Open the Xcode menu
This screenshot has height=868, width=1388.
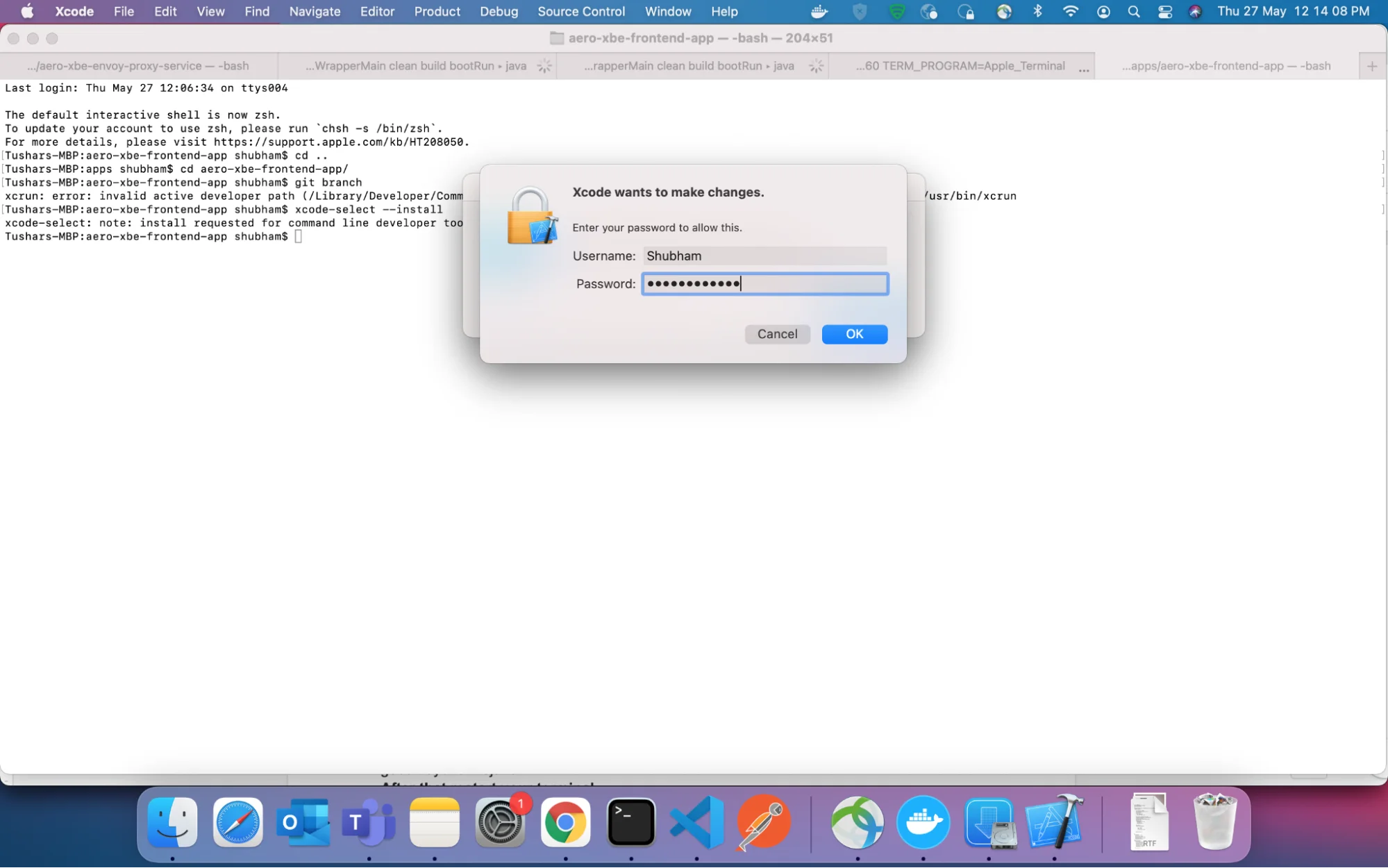click(76, 11)
